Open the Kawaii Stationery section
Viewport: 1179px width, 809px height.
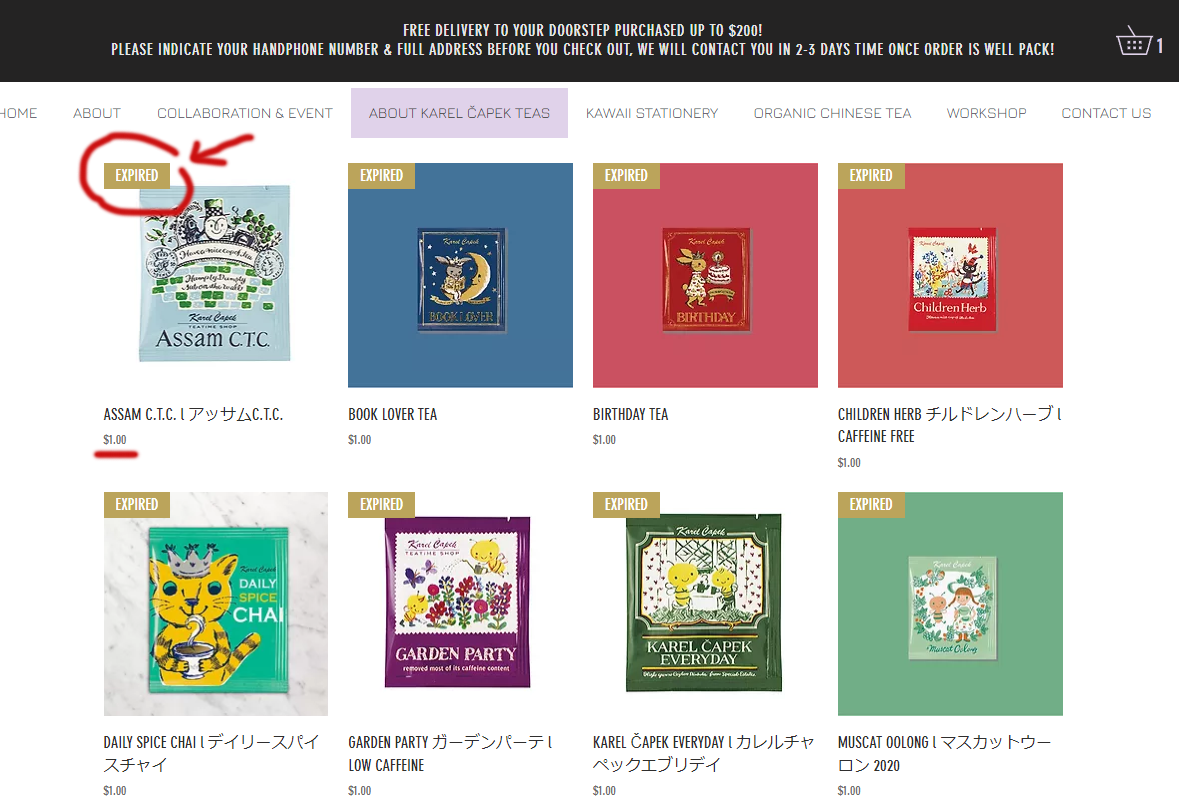point(652,113)
